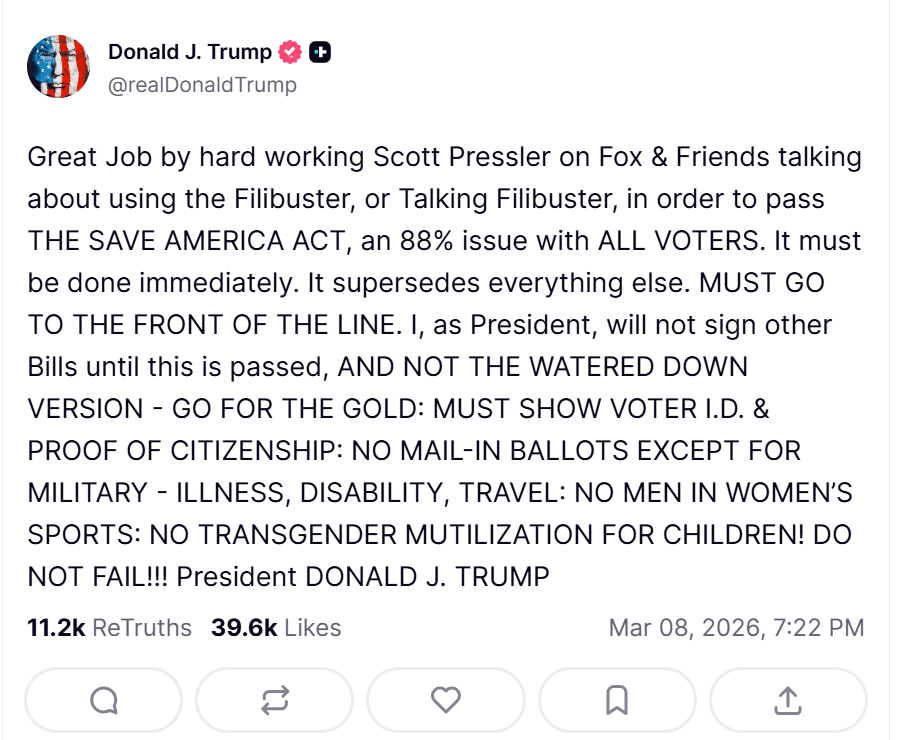This screenshot has height=740, width=899.
Task: Click the closing "President DONALD J. TRUMP" signature
Action: [367, 577]
